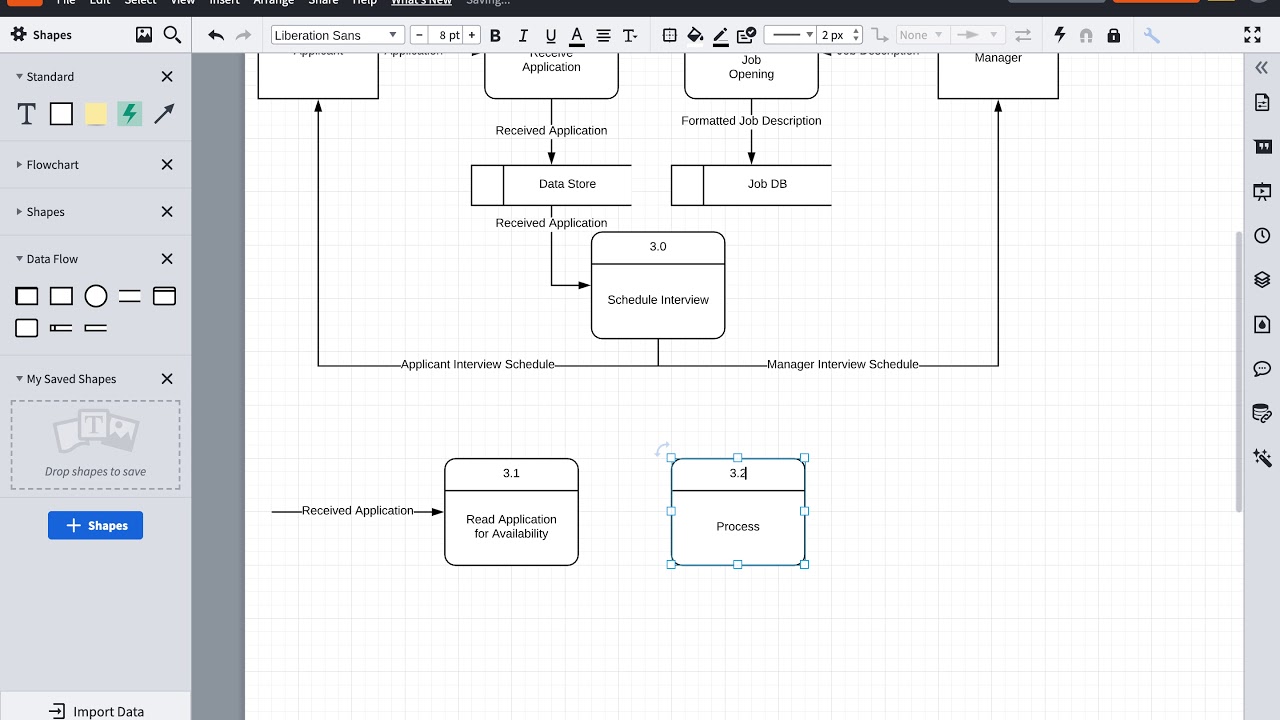The image size is (1280, 720).
Task: Open the layers panel icon
Action: tap(1262, 280)
